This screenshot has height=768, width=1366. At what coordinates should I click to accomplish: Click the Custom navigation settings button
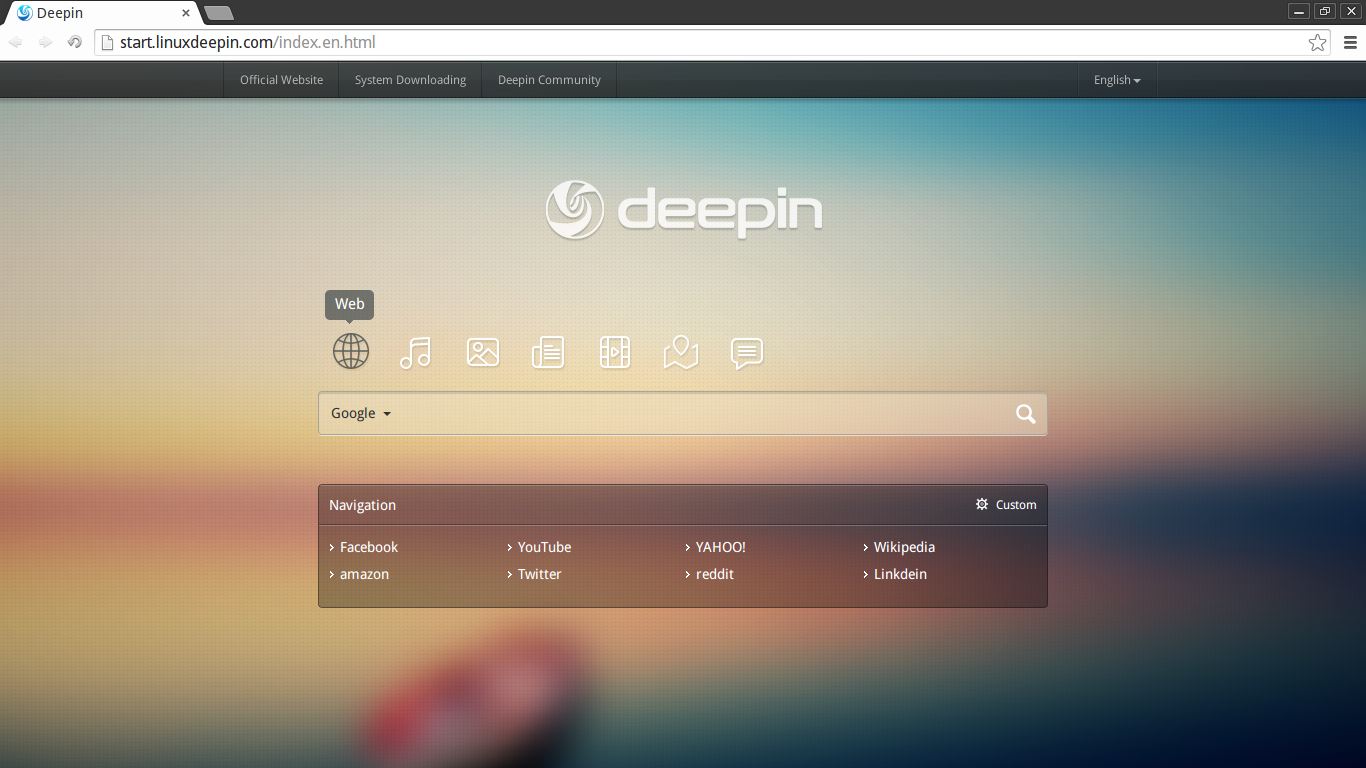tap(1006, 504)
